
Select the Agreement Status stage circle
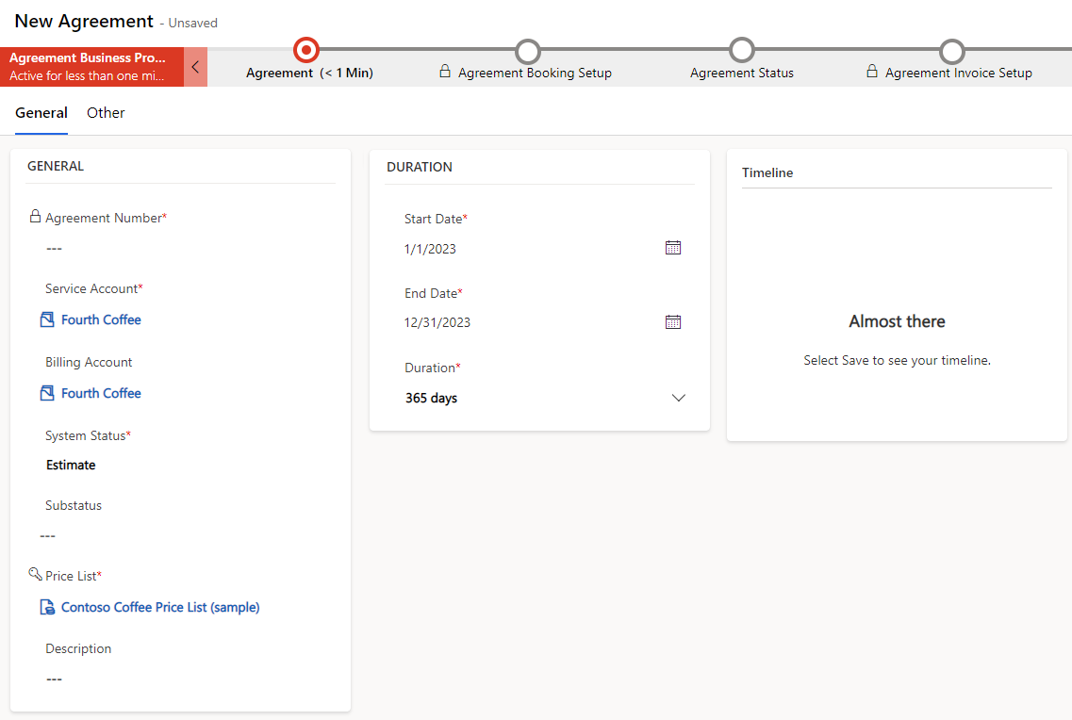tap(742, 49)
